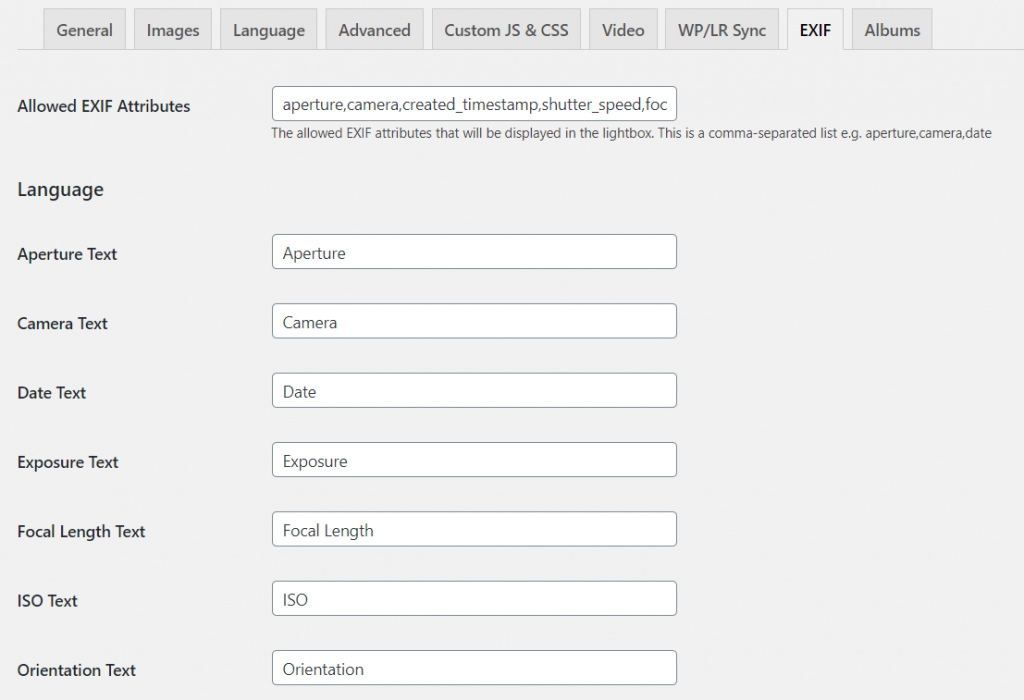Click the Exposure Text input box
The image size is (1024, 700).
(x=474, y=460)
